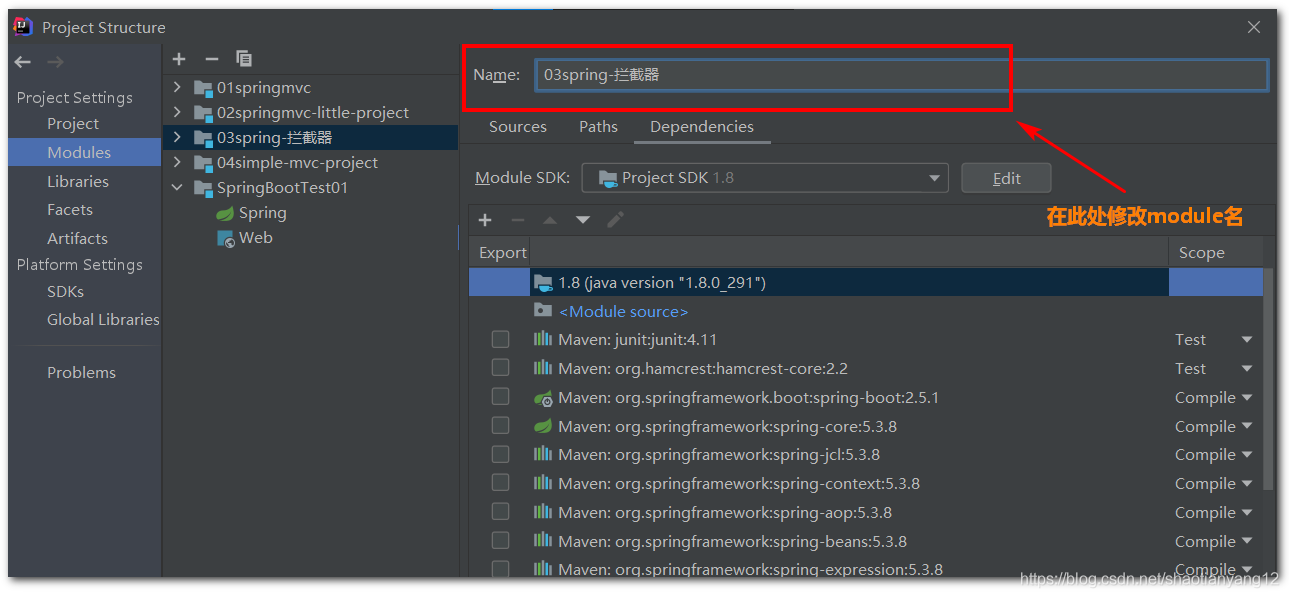Switch to the Paths tab
Image resolution: width=1289 pixels, height=598 pixels.
598,127
